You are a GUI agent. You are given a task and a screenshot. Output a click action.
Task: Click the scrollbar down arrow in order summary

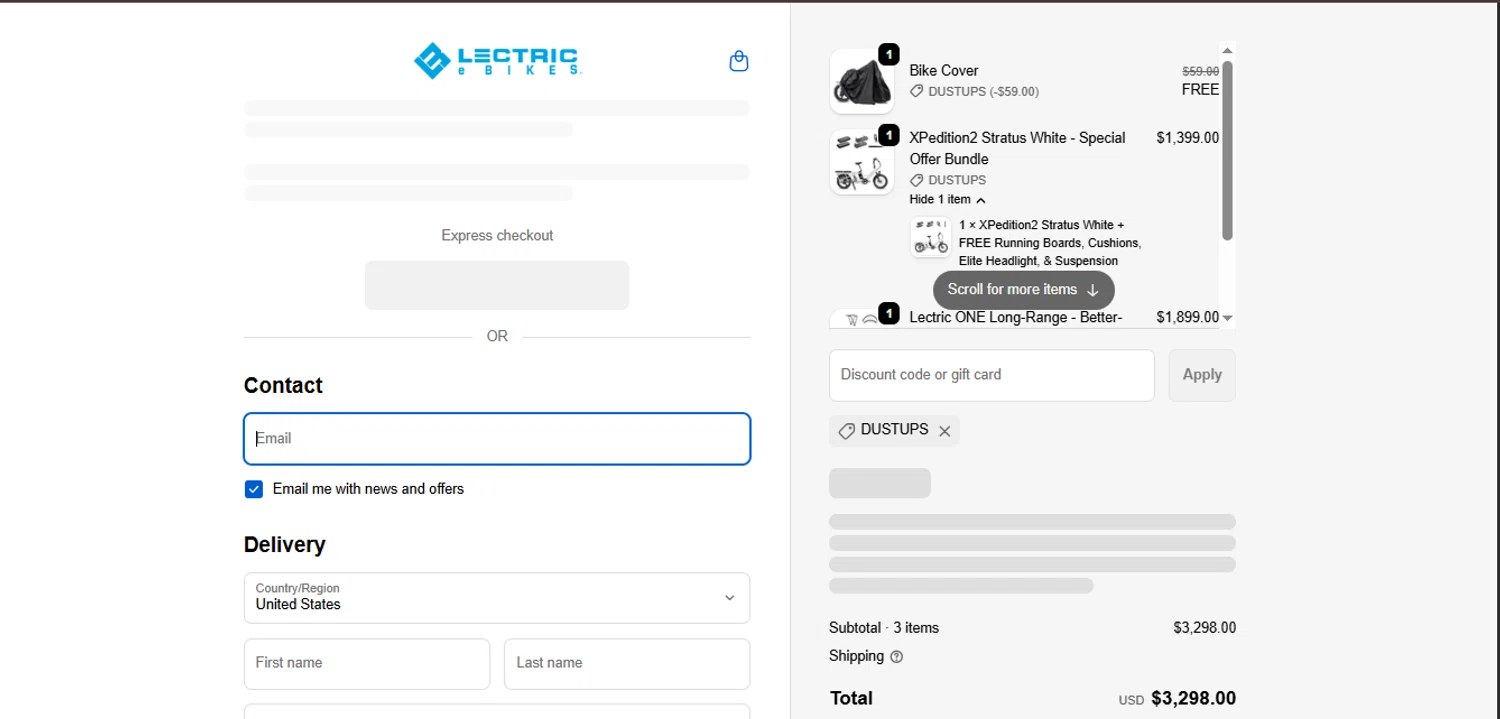point(1228,318)
